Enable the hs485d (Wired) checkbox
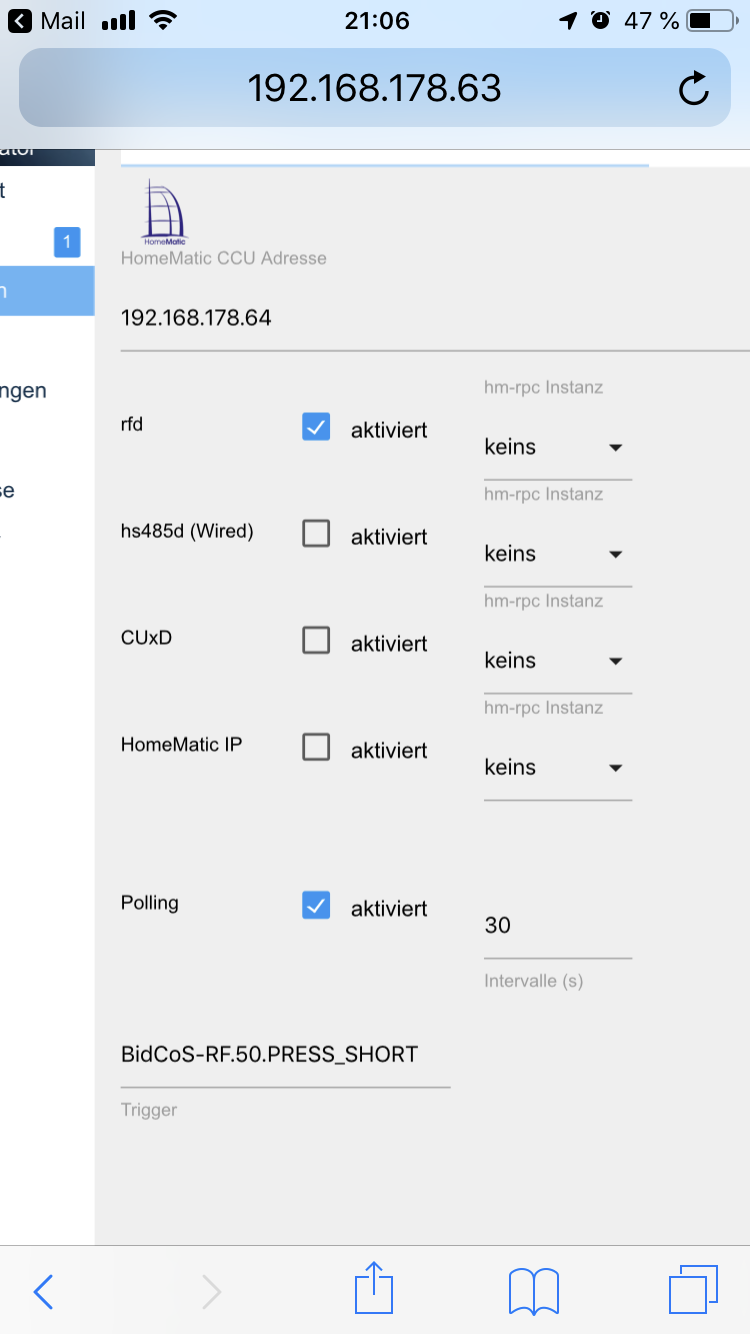The image size is (750, 1334). pyautogui.click(x=316, y=535)
